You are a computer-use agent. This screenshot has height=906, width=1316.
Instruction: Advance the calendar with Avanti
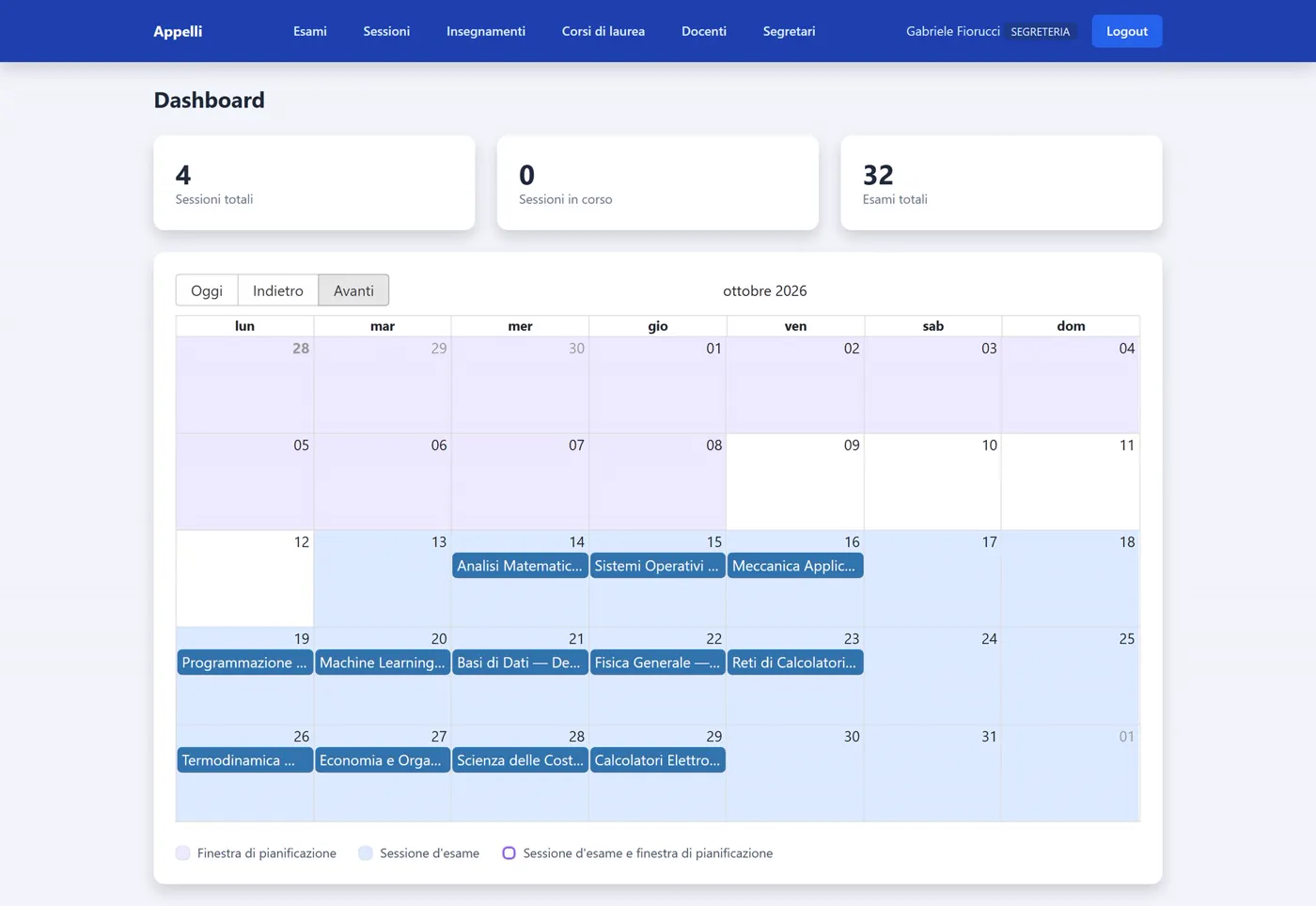[x=353, y=290]
